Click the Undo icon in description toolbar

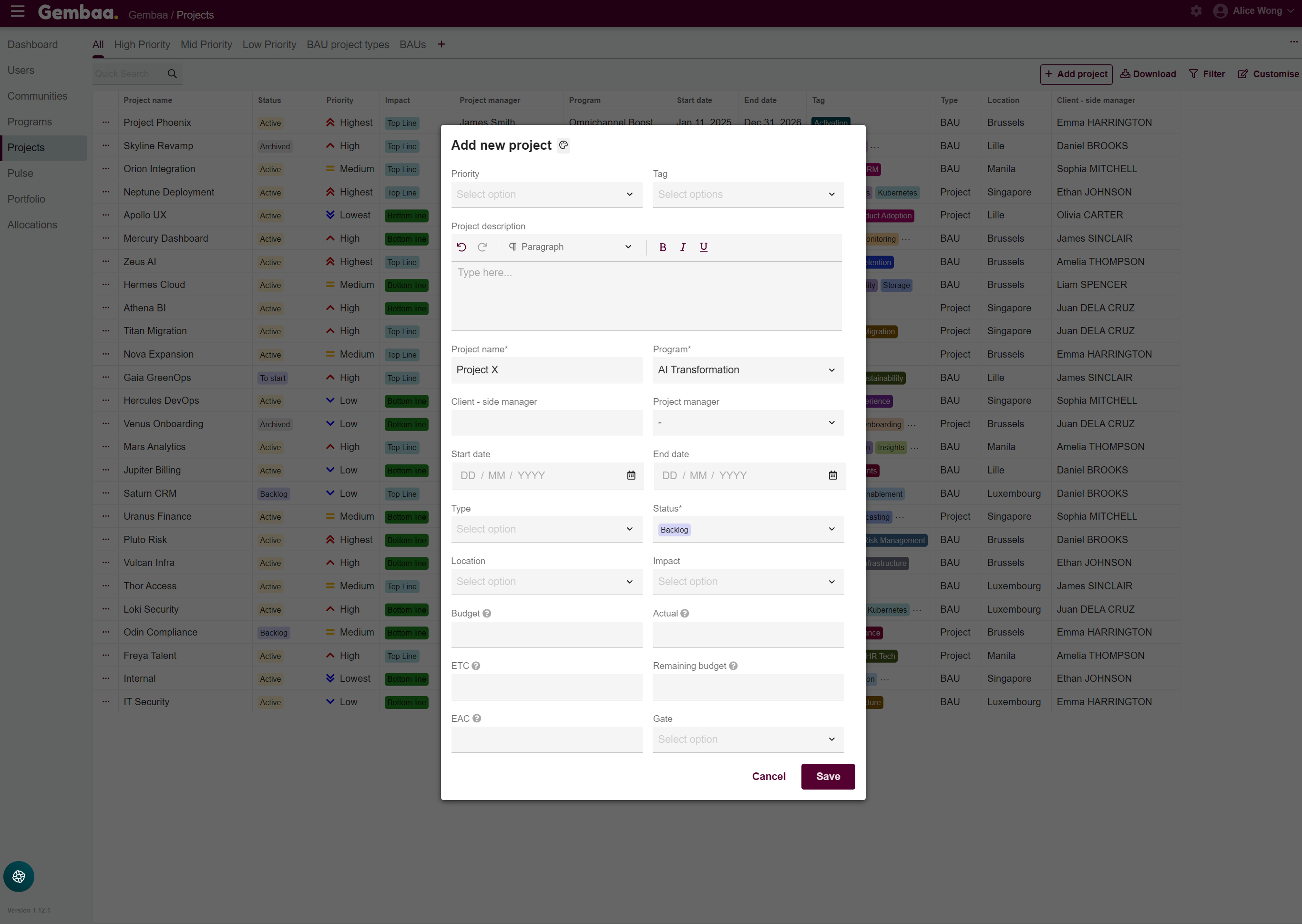tap(461, 247)
